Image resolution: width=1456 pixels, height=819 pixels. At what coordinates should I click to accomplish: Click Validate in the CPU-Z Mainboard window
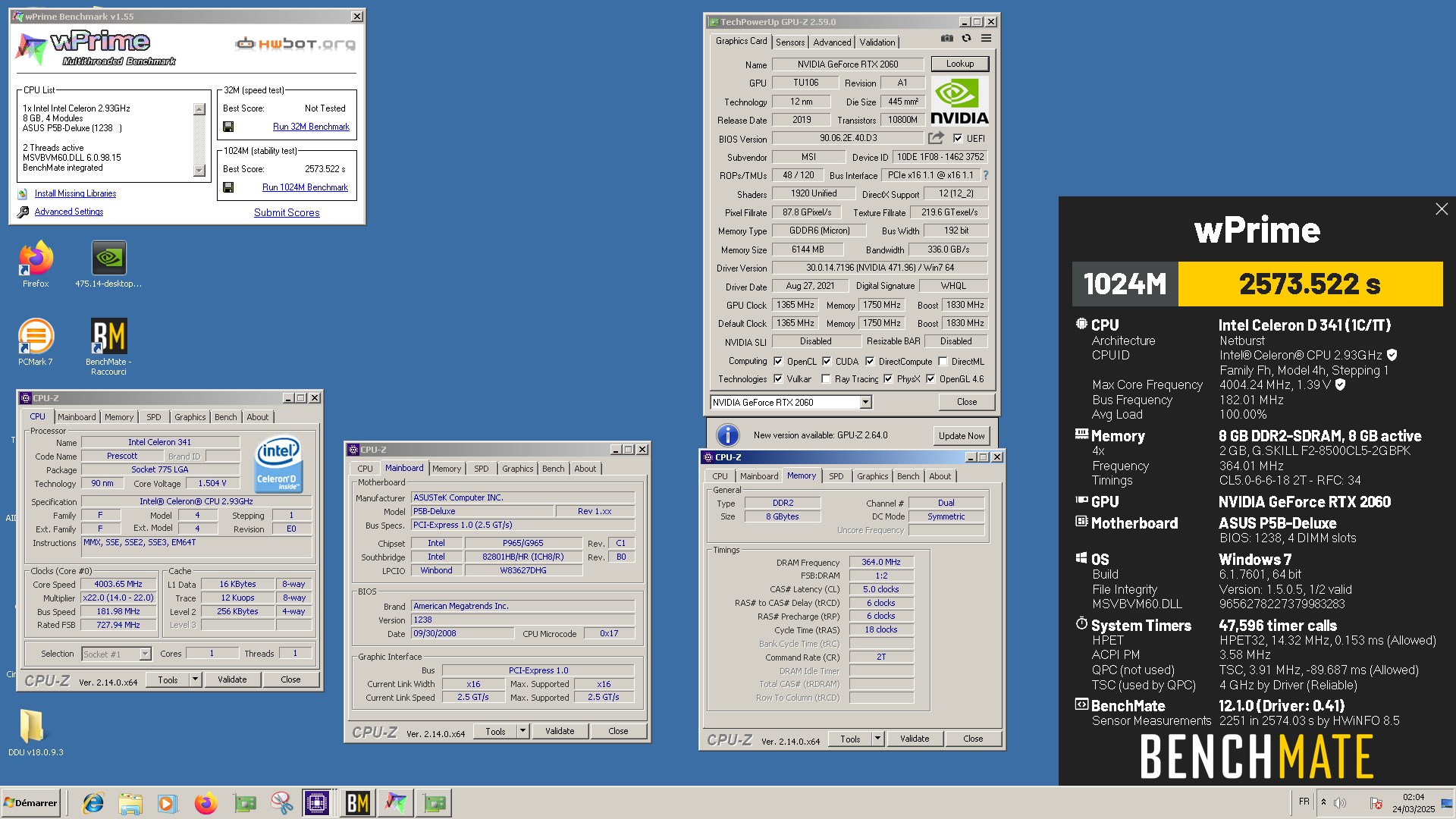click(x=560, y=731)
